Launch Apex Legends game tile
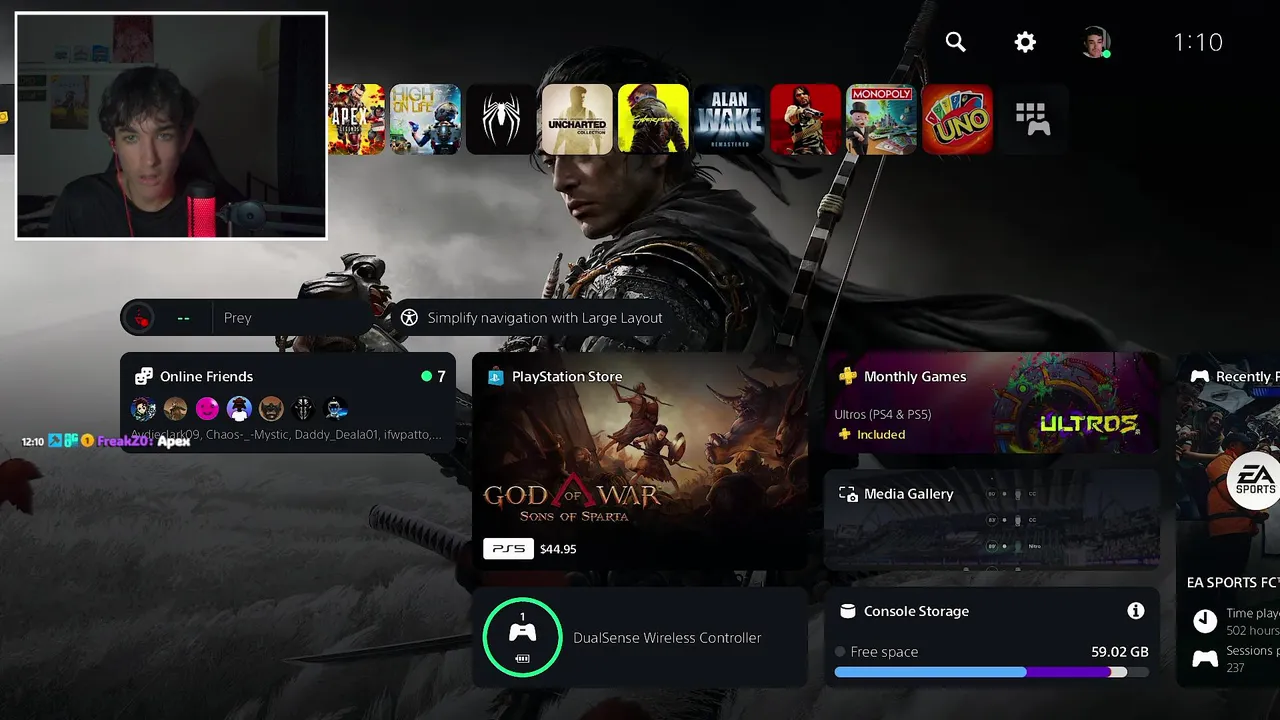Screen dimensions: 1280x720 coord(356,119)
